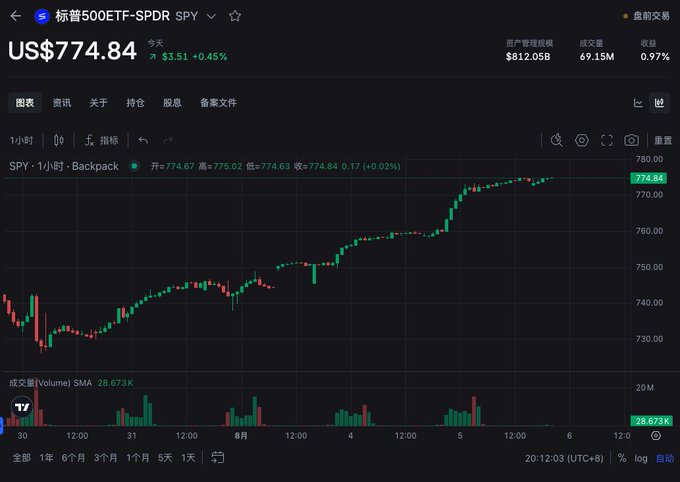Image resolution: width=680 pixels, height=482 pixels.
Task: Undo the last chart action
Action: pyautogui.click(x=143, y=140)
